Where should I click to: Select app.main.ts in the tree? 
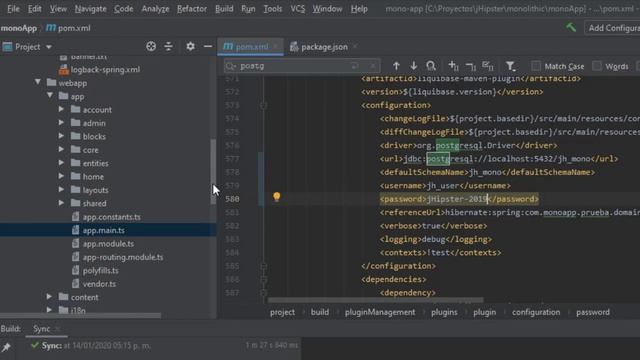click(x=104, y=230)
